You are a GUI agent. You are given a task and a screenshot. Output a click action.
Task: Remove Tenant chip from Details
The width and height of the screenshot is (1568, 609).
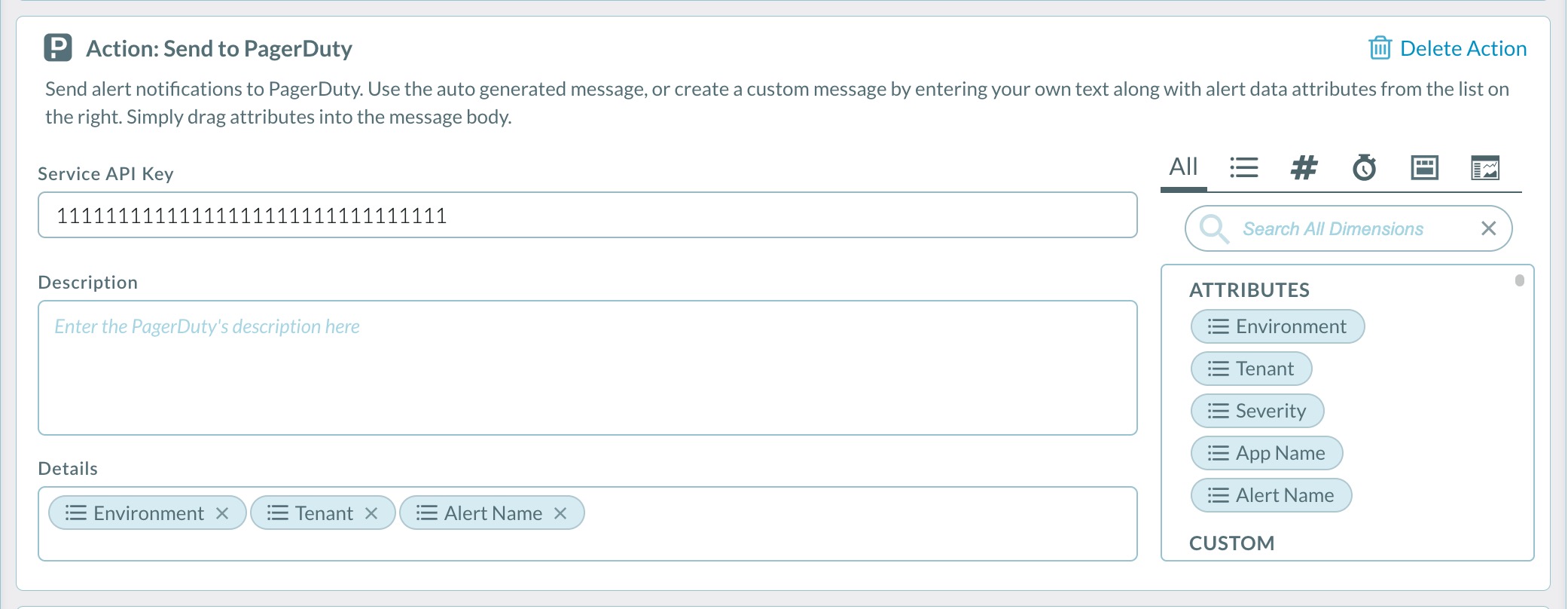pyautogui.click(x=371, y=513)
